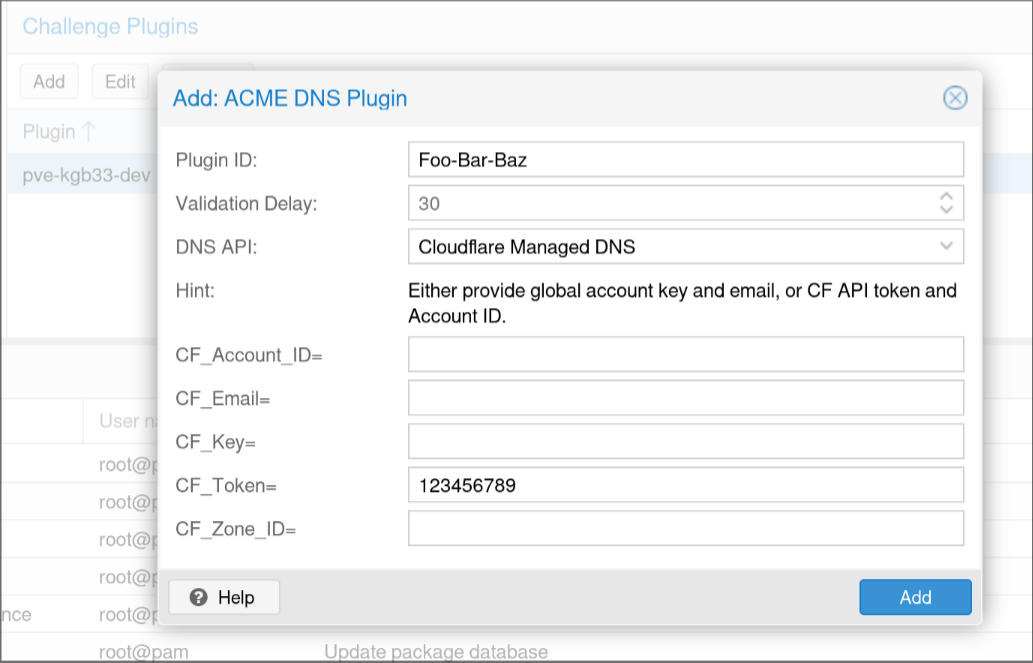Image resolution: width=1033 pixels, height=663 pixels.
Task: Open the Cloudflare Managed DNS selector
Action: pos(686,246)
